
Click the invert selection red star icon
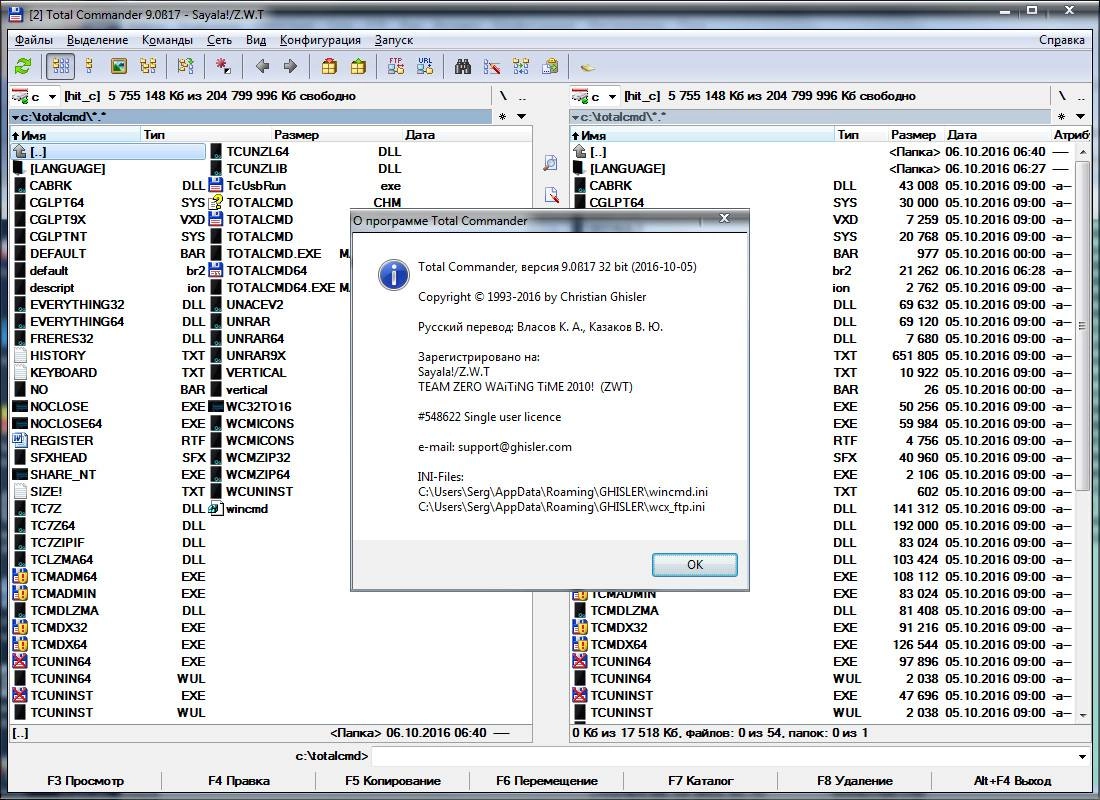[x=222, y=67]
